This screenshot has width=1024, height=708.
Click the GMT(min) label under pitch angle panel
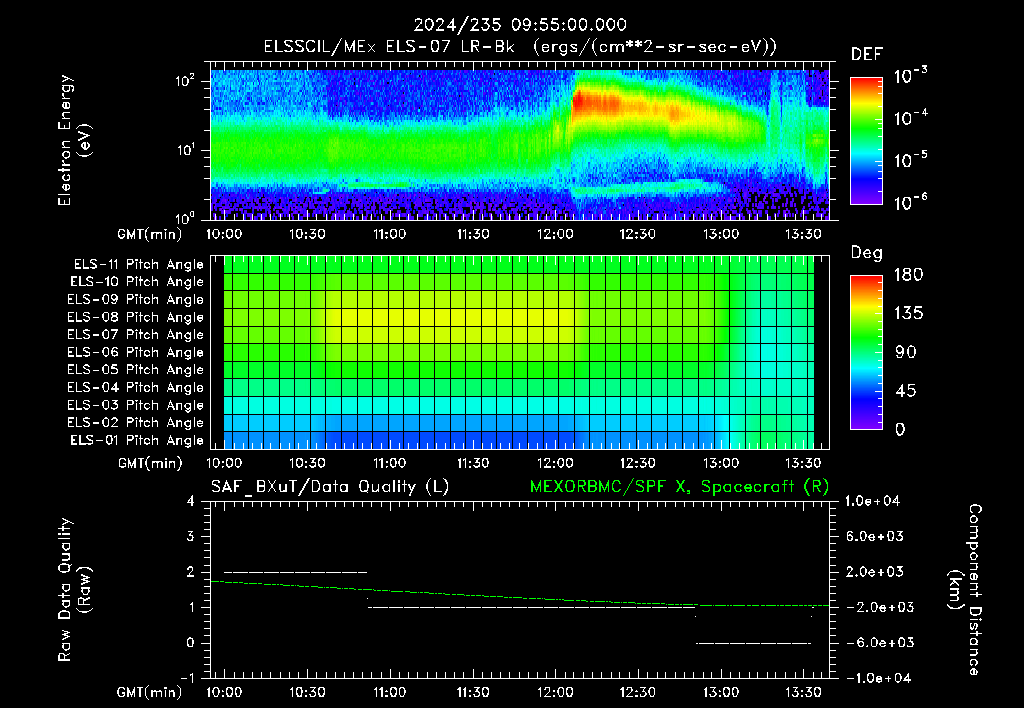150,463
